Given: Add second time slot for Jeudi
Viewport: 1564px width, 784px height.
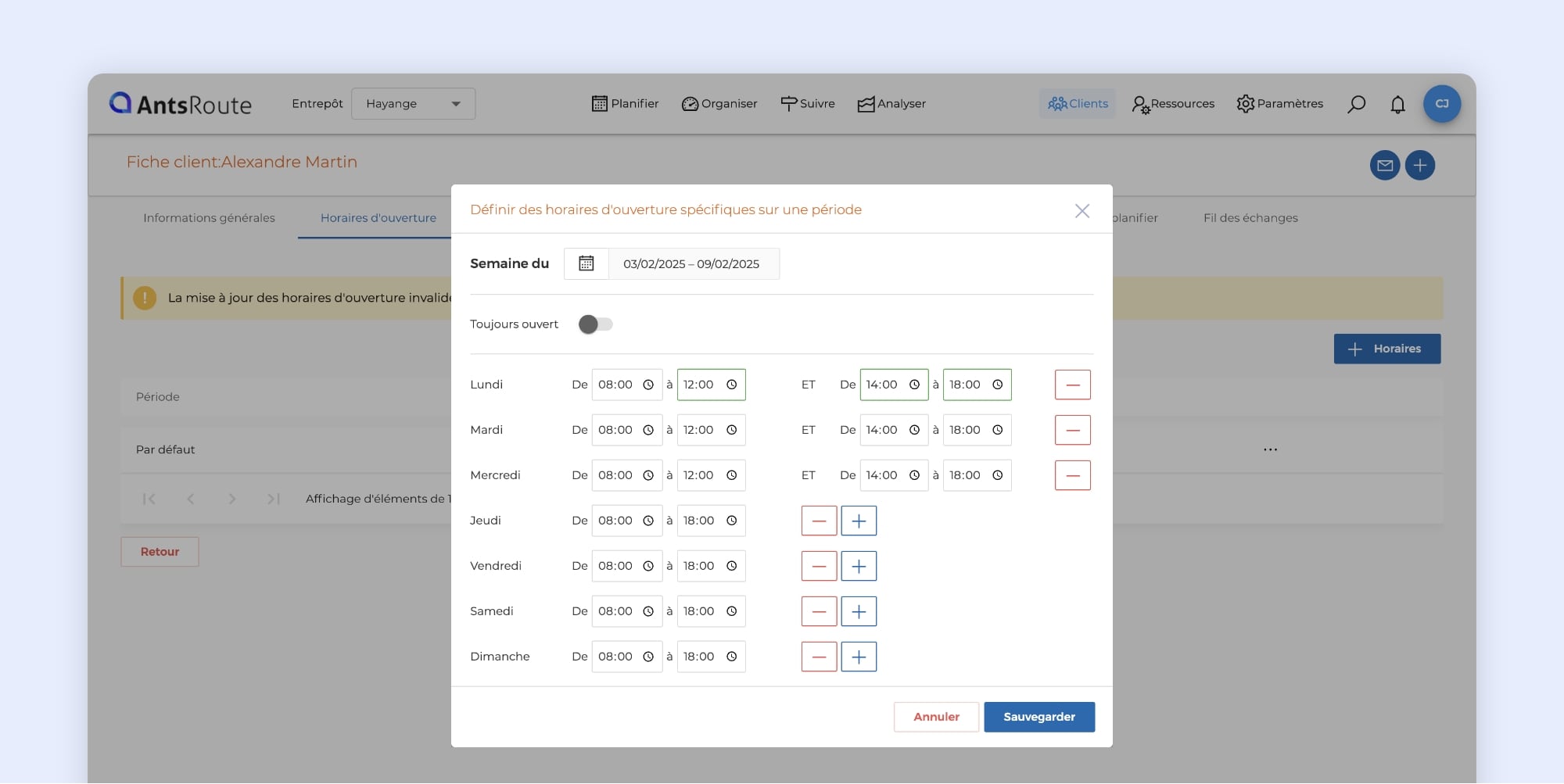Looking at the screenshot, I should (858, 521).
